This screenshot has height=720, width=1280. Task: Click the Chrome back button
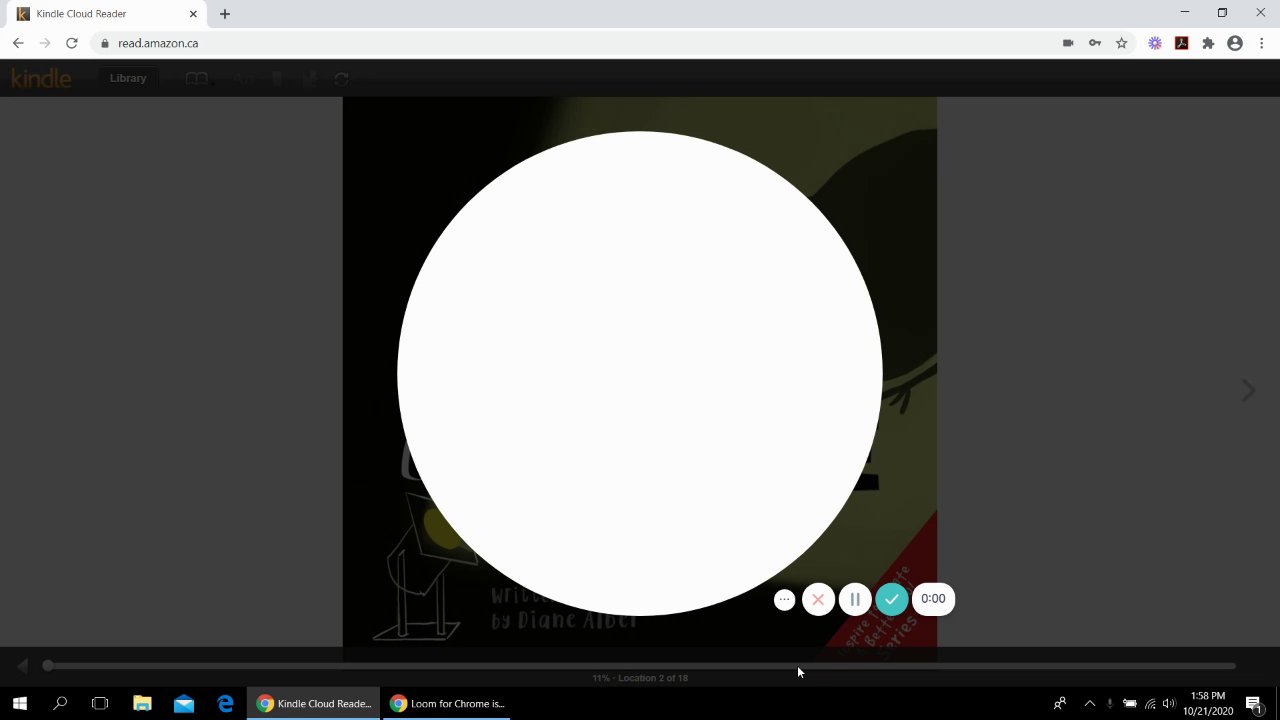coord(18,43)
